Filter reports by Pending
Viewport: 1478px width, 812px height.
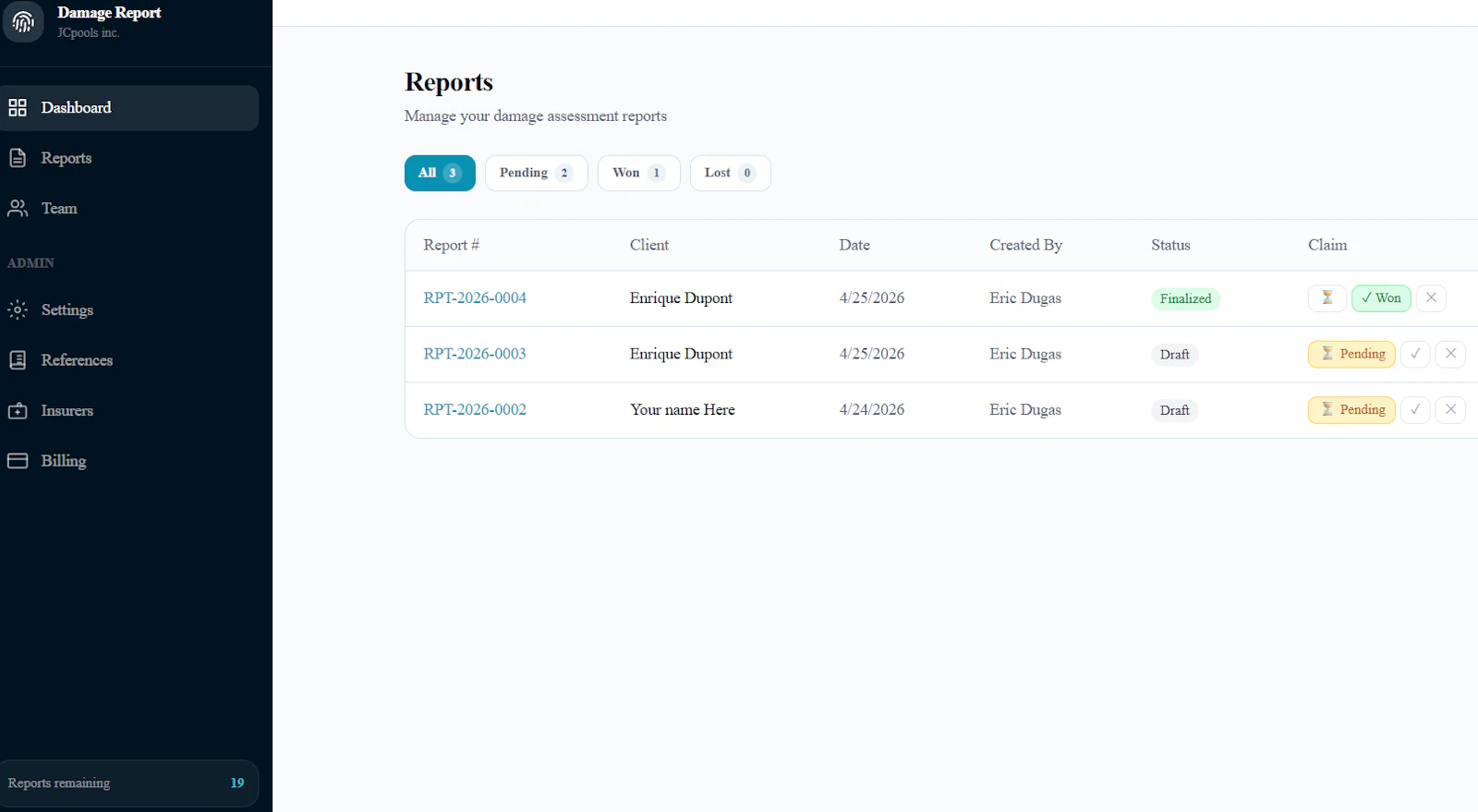536,173
